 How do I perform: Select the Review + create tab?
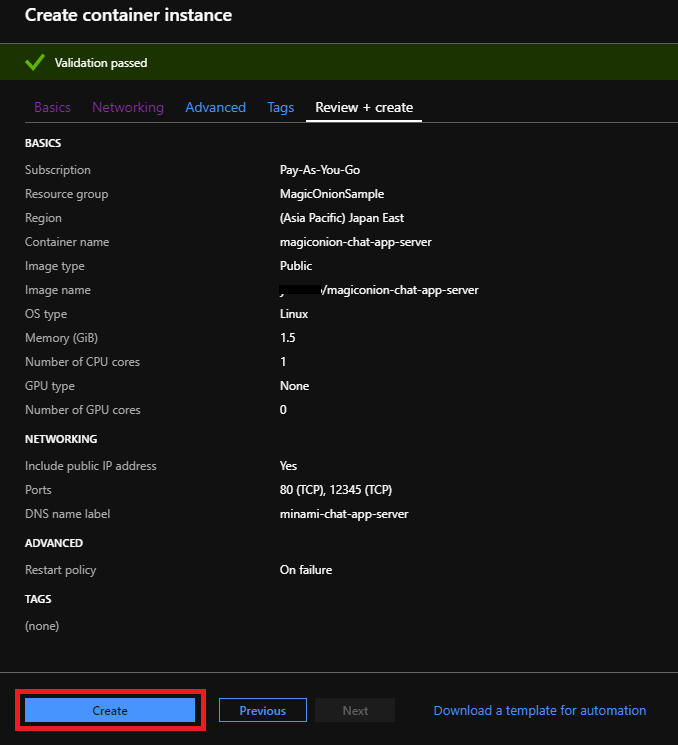pyautogui.click(x=364, y=107)
